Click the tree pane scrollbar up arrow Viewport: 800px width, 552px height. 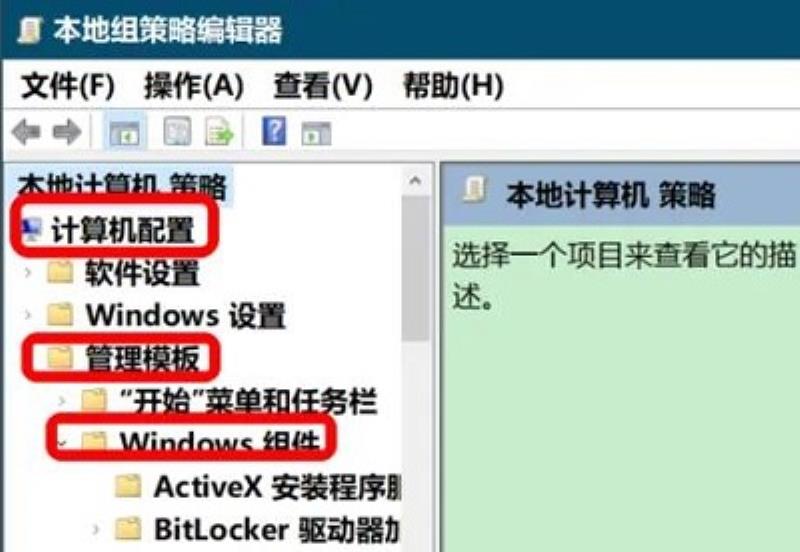pyautogui.click(x=415, y=180)
